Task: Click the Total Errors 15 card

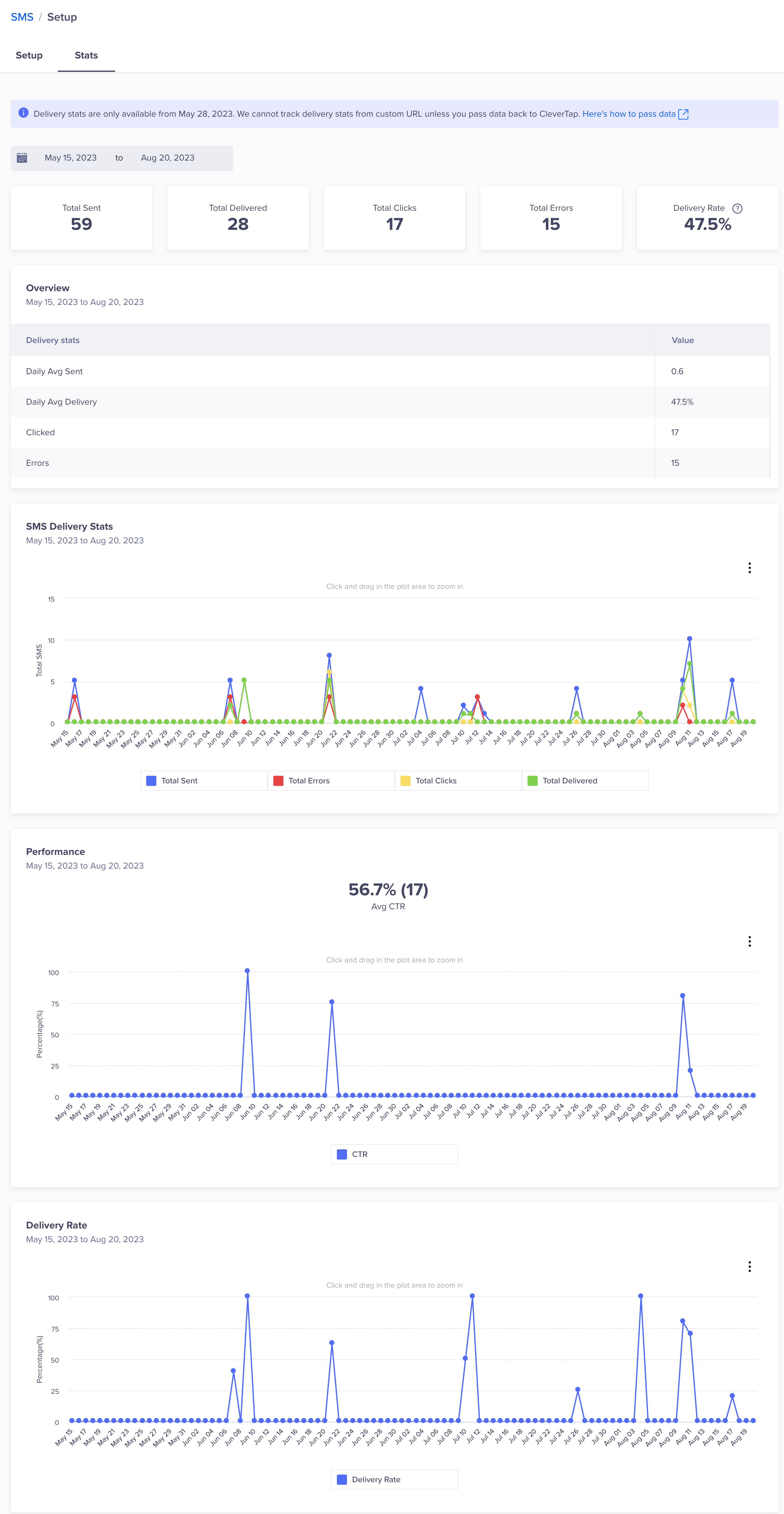Action: tap(551, 218)
